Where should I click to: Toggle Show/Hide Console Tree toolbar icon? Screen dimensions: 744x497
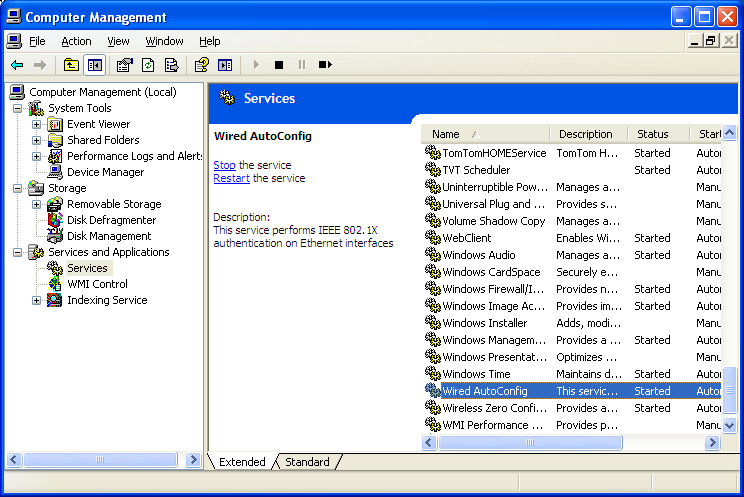(x=94, y=65)
